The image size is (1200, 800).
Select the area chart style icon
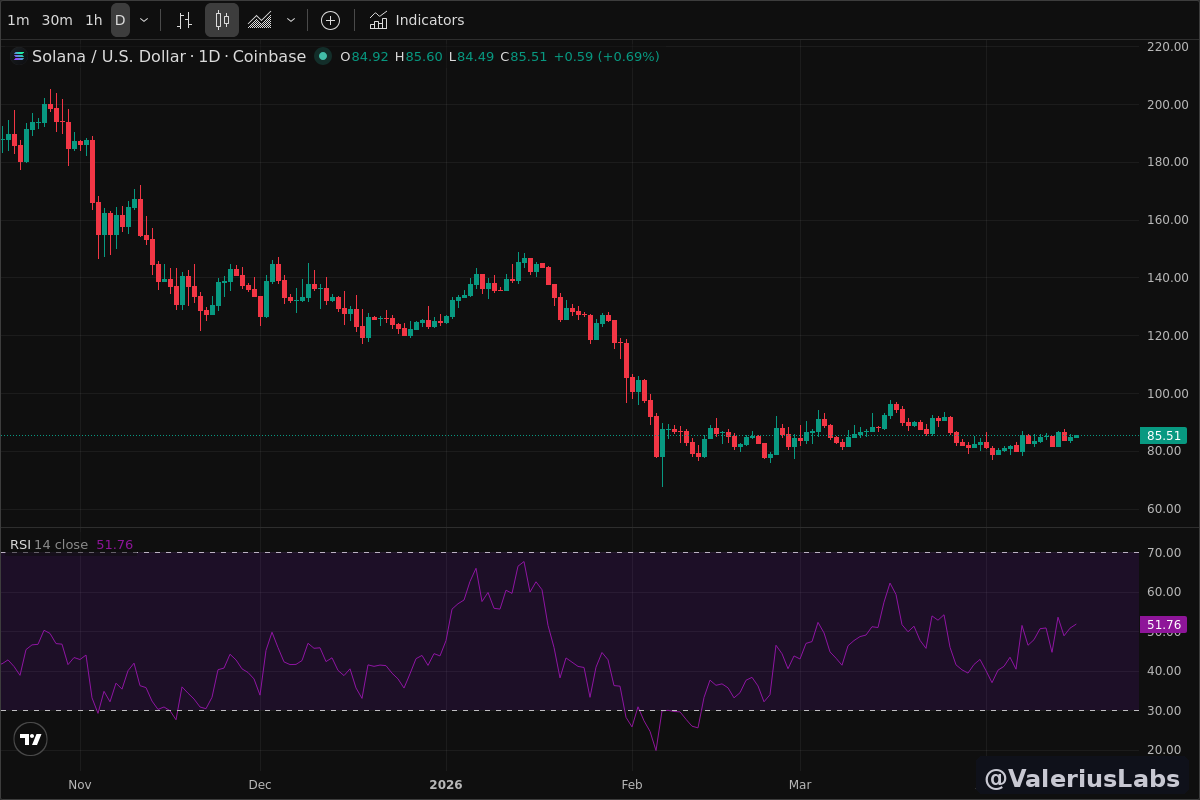pos(260,20)
